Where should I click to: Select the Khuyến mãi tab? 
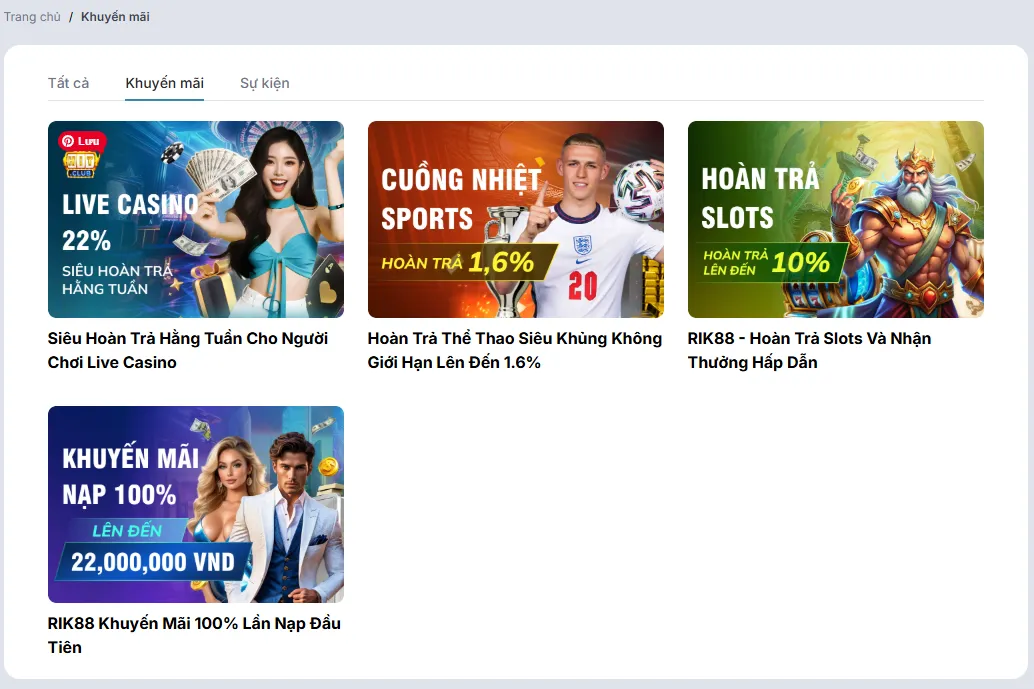pyautogui.click(x=164, y=83)
